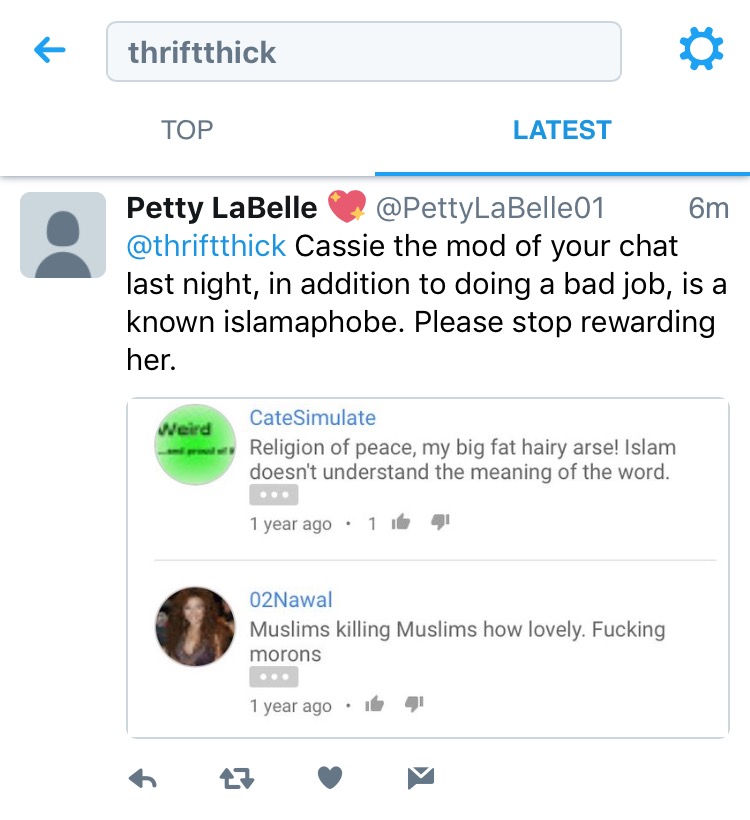Expand ellipsis under 02Nawal comment
This screenshot has width=750, height=820.
[x=273, y=677]
